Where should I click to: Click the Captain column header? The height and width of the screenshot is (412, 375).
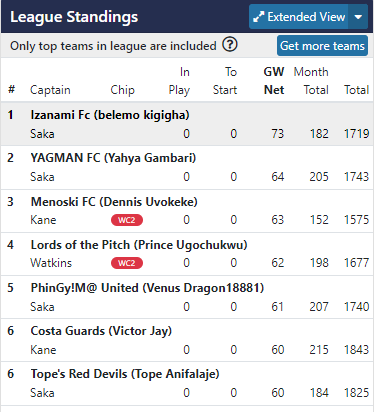coord(50,90)
